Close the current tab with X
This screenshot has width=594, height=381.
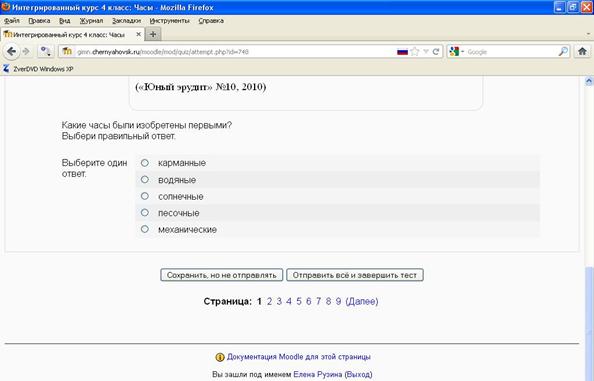(x=139, y=34)
